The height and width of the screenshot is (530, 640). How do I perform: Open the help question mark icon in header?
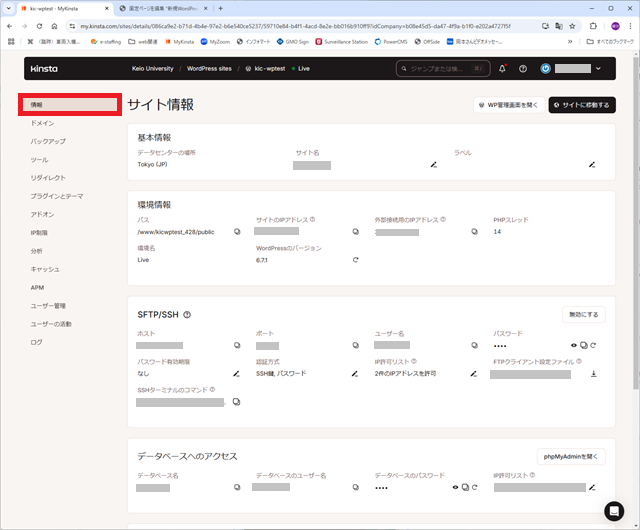point(522,69)
